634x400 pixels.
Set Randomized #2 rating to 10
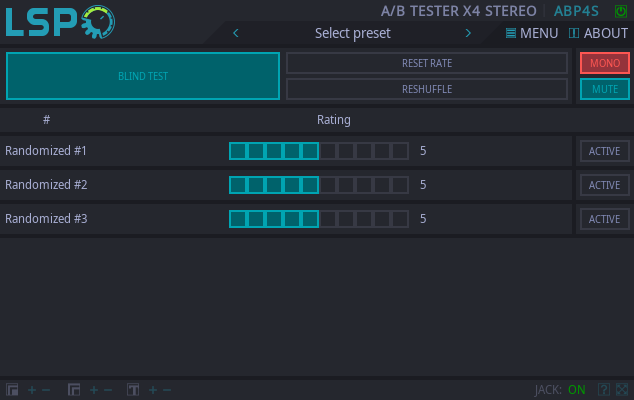[400, 185]
